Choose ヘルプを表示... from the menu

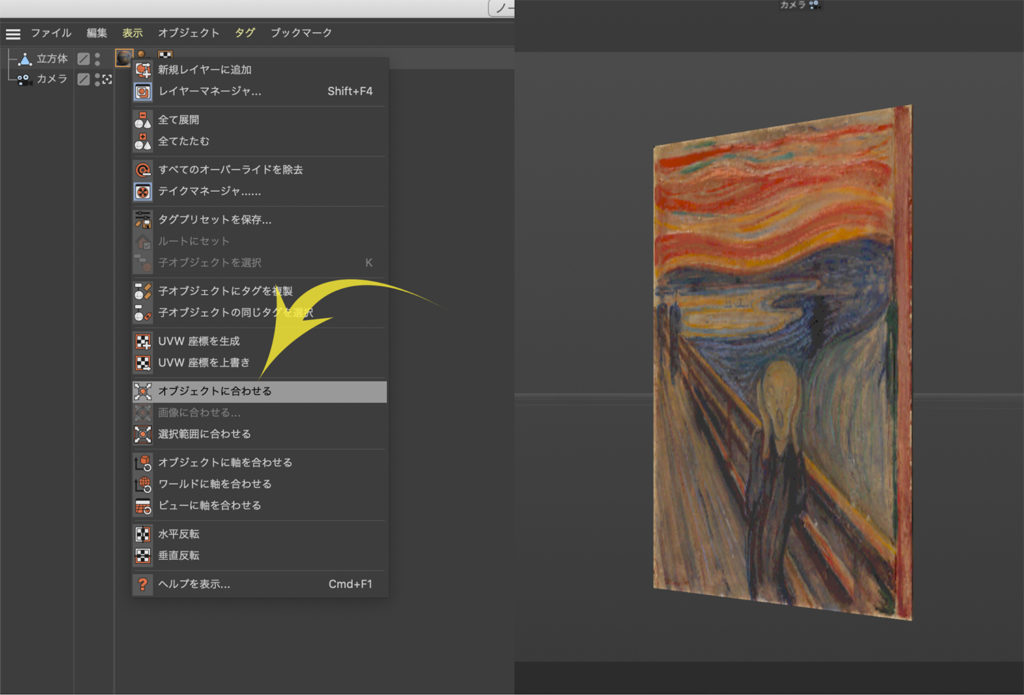click(x=260, y=584)
